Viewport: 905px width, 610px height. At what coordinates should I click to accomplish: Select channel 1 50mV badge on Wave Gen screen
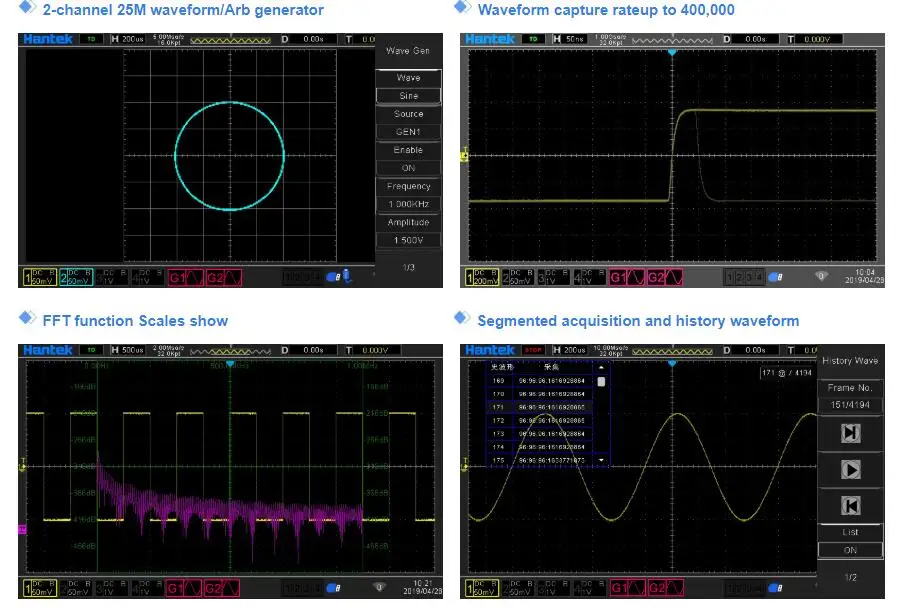pos(40,278)
